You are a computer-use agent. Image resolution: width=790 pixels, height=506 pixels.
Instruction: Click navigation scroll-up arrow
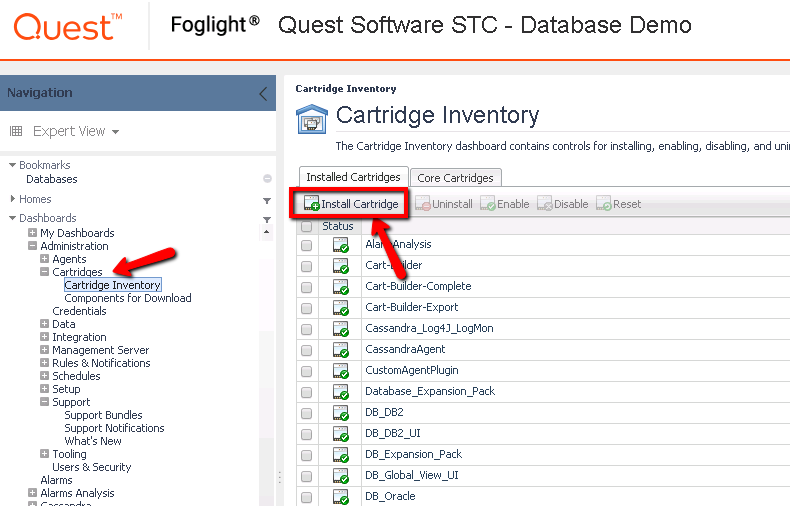tap(267, 232)
